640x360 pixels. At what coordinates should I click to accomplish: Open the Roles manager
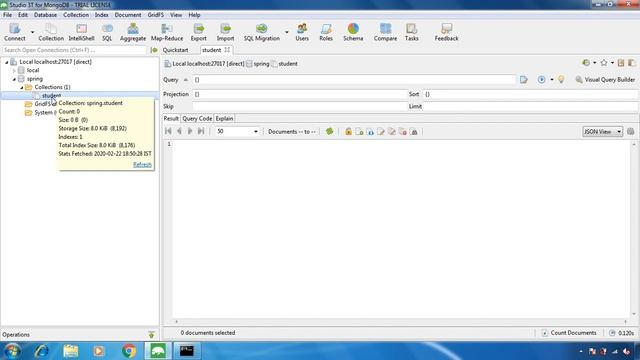pyautogui.click(x=326, y=32)
